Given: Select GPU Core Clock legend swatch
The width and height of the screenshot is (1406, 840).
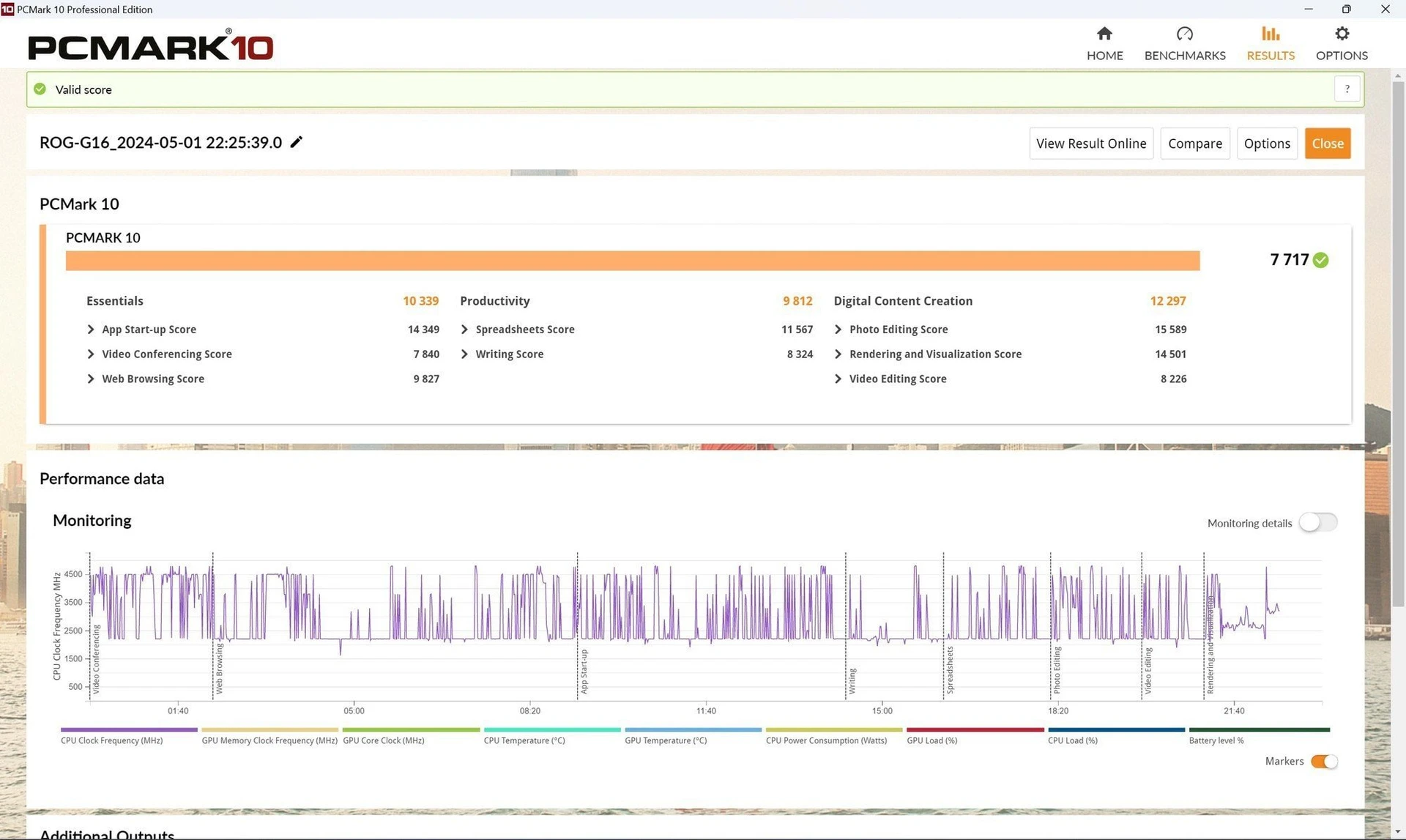Looking at the screenshot, I should [411, 729].
